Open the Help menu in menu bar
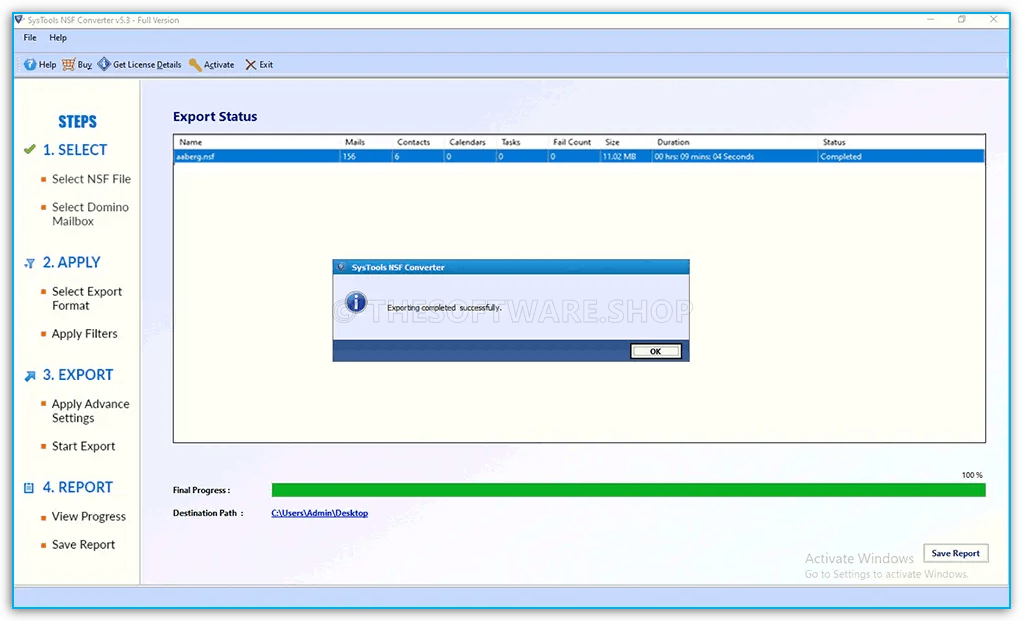The image size is (1023, 621). coord(58,38)
